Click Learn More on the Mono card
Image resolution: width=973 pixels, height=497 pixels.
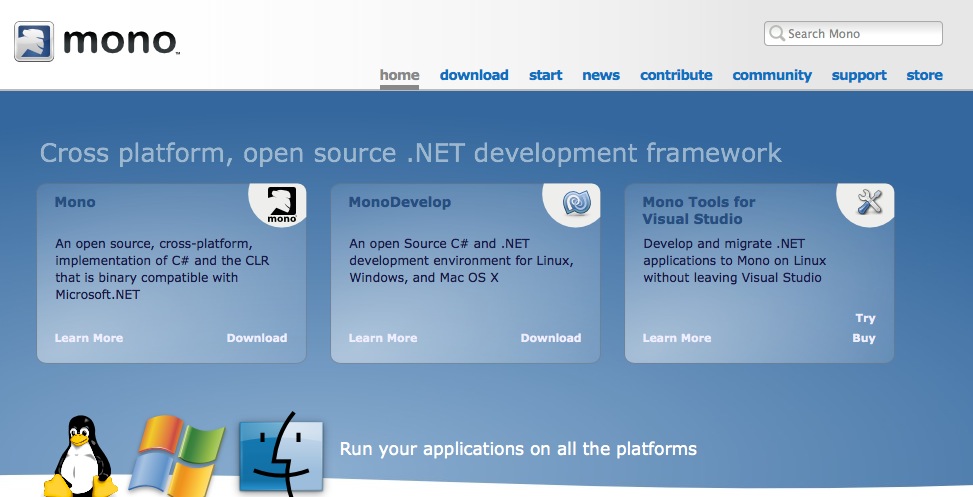point(89,338)
